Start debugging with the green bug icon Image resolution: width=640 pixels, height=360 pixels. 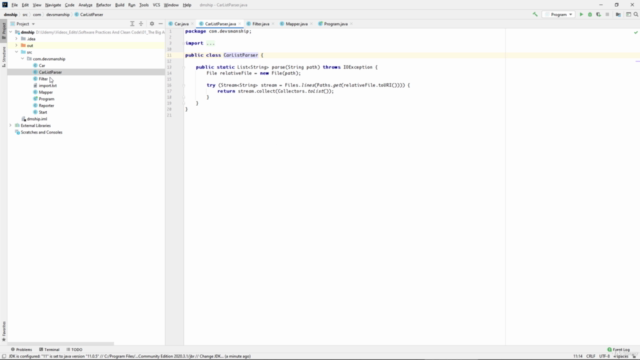590,14
